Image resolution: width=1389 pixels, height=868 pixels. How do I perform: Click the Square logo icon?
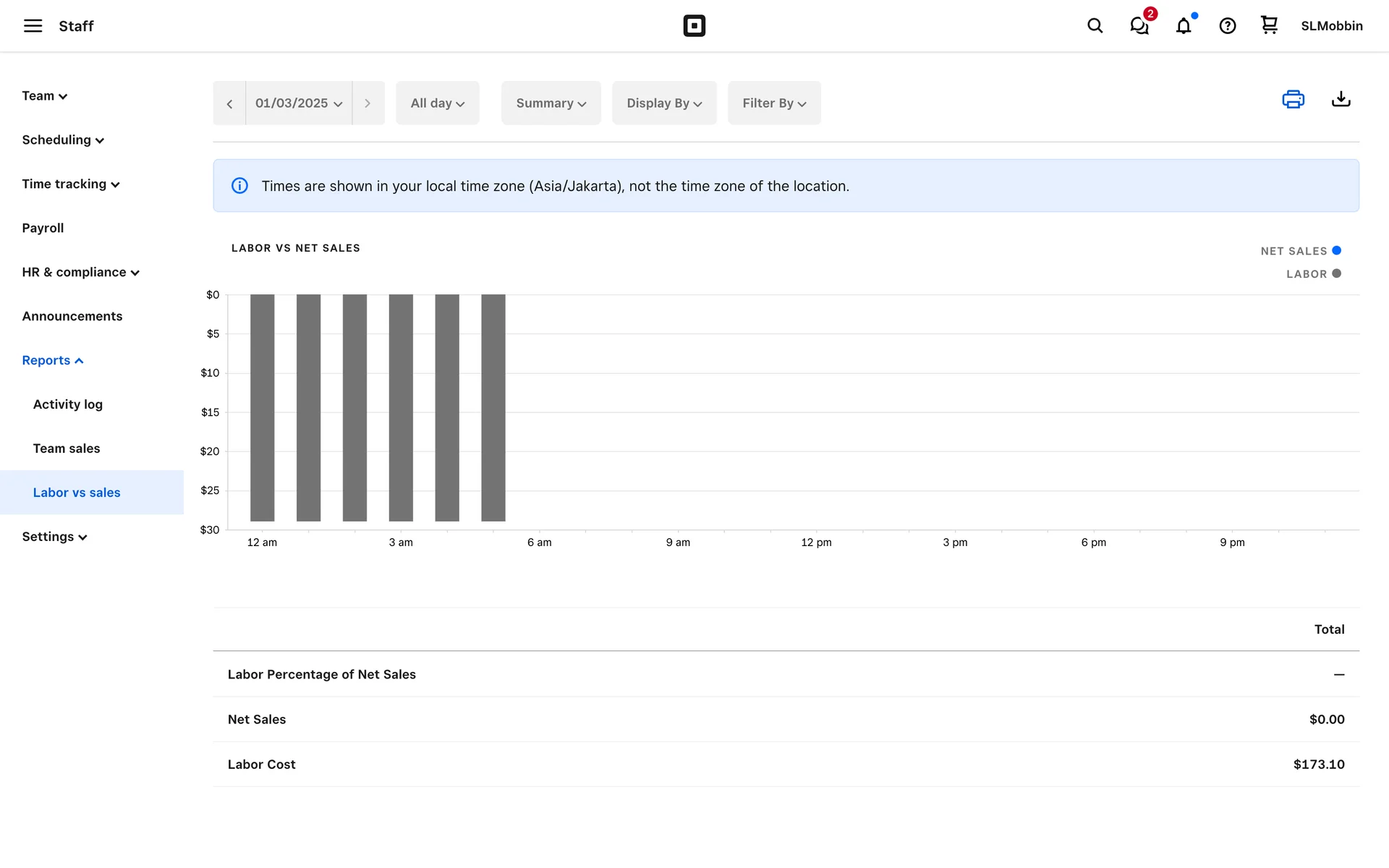coord(694,26)
